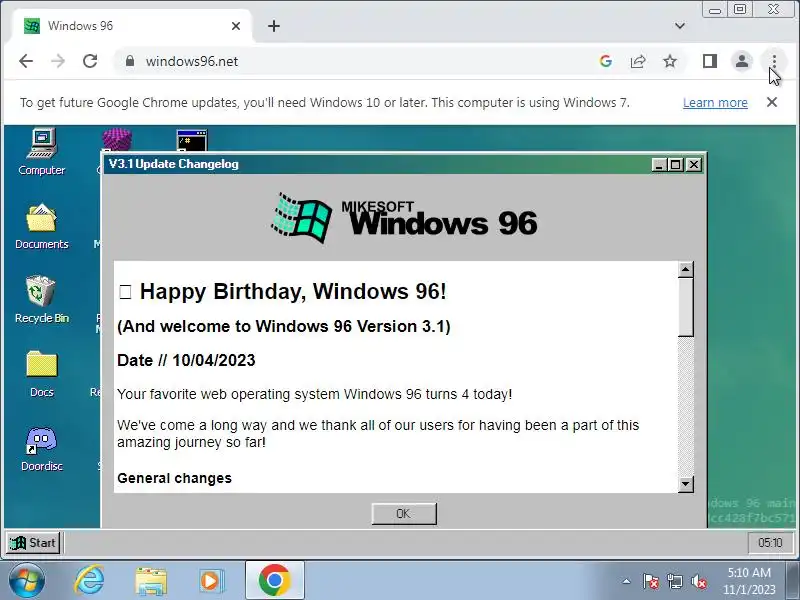Screen dimensions: 800x600
Task: Show hidden system tray icons
Action: [x=627, y=581]
